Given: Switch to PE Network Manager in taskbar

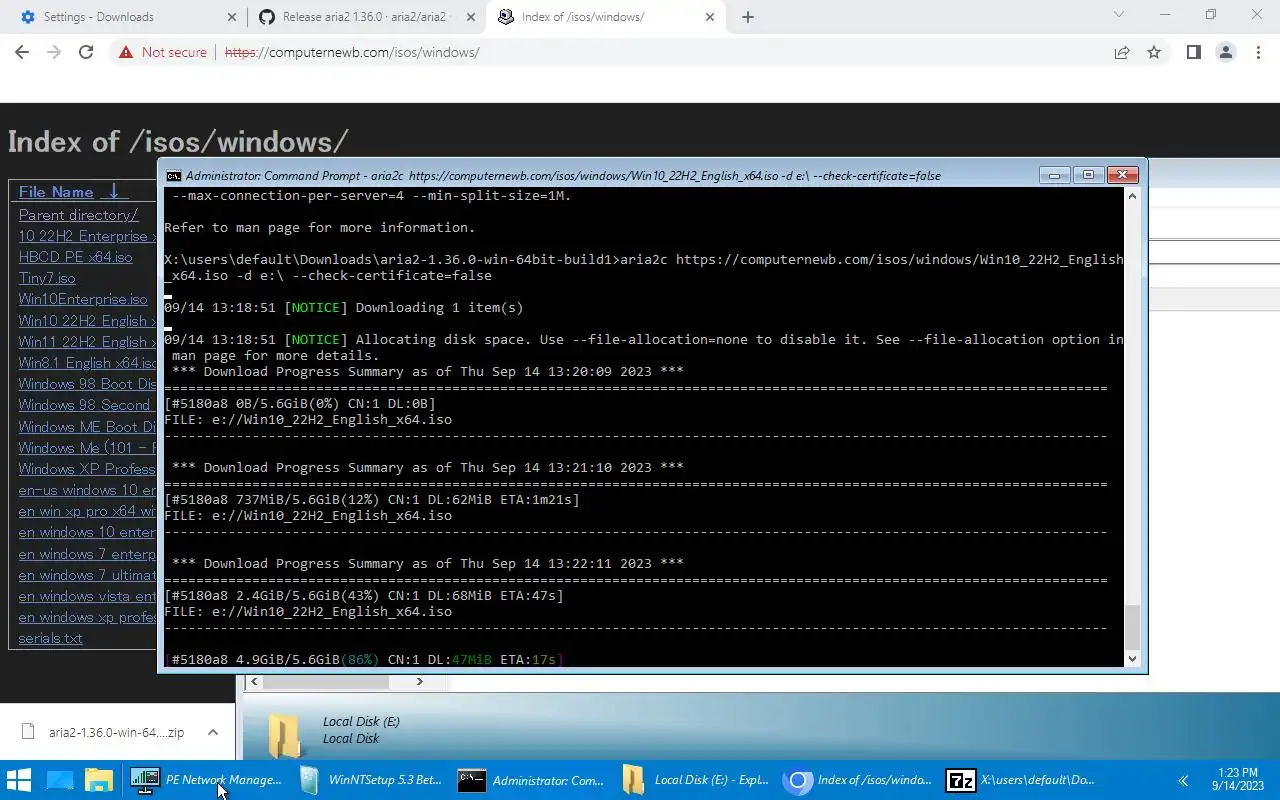Looking at the screenshot, I should tap(205, 780).
